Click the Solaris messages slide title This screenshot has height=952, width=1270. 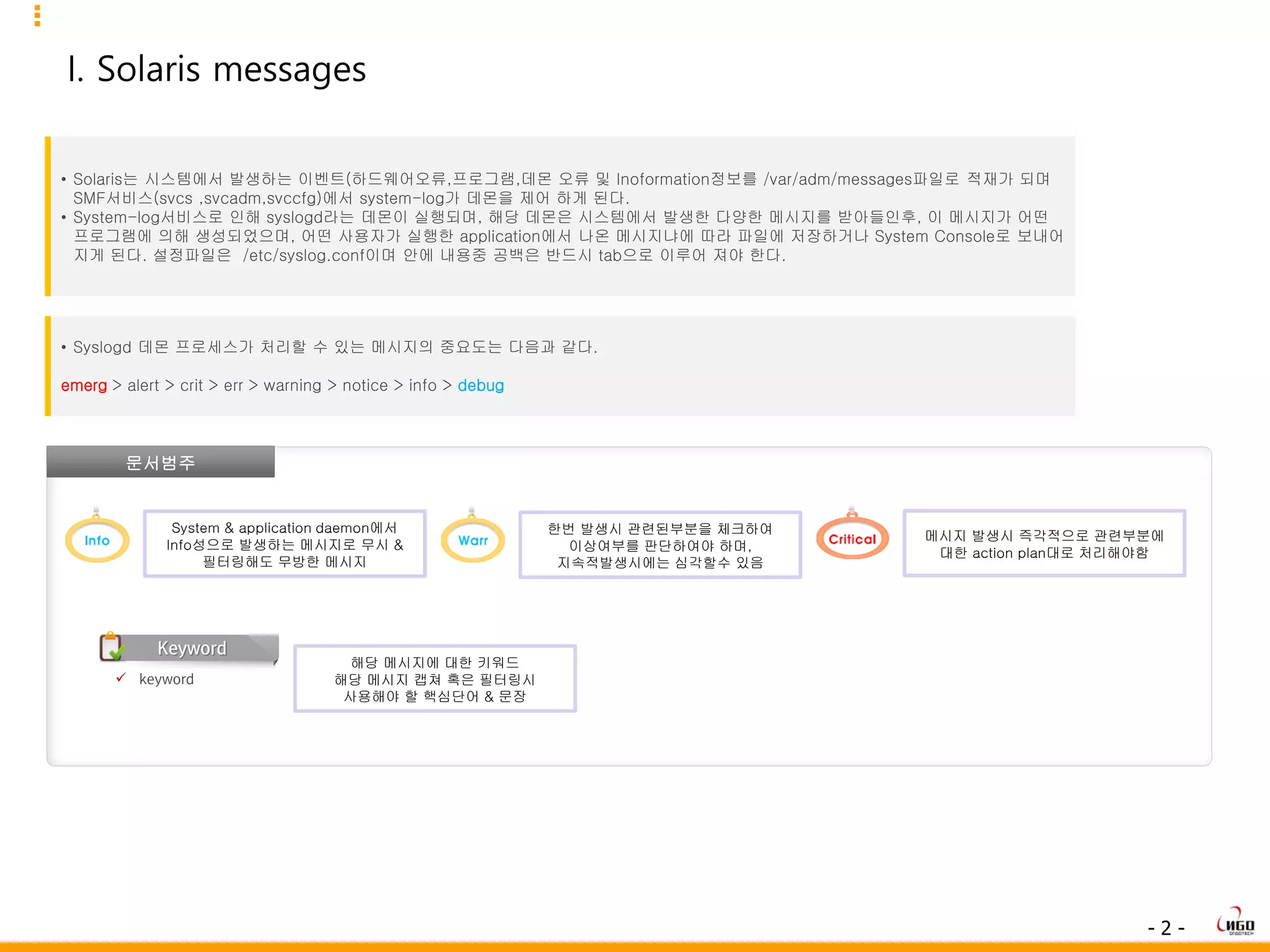[x=216, y=69]
